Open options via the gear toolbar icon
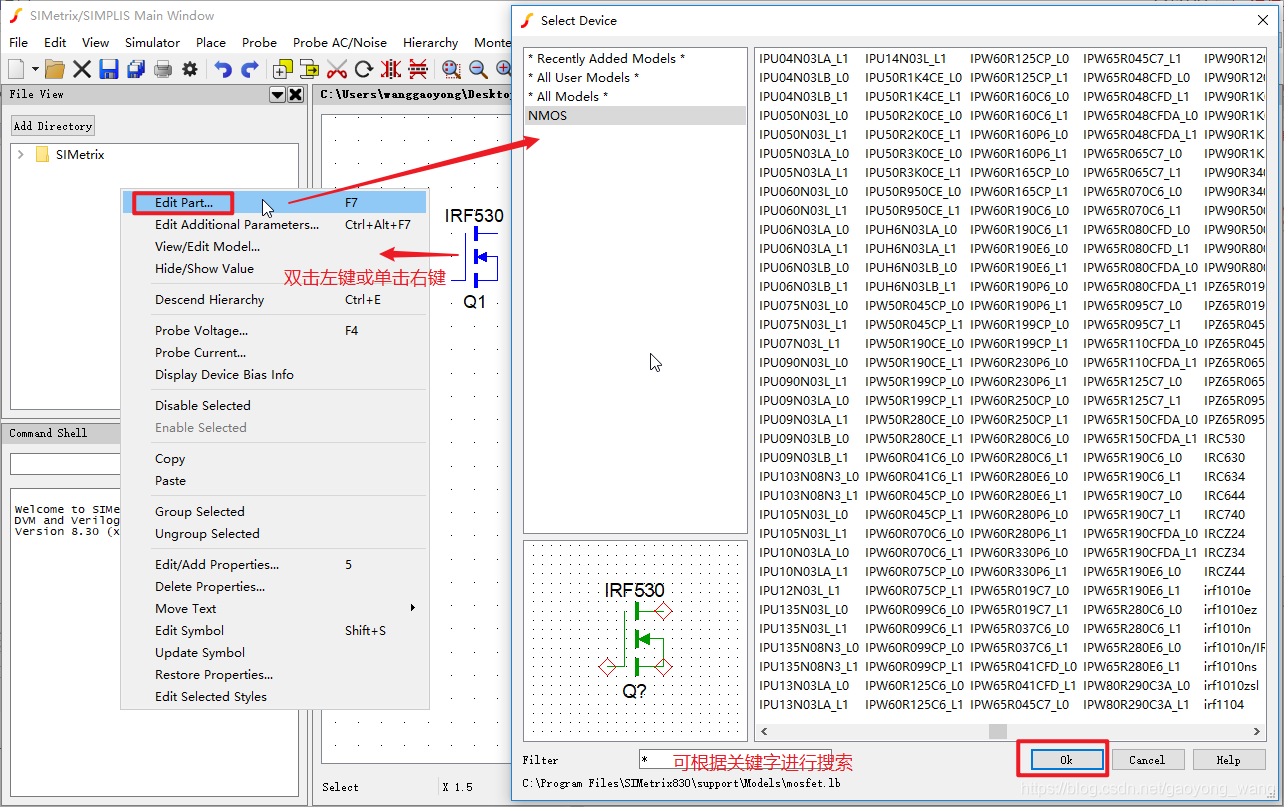The image size is (1284, 807). [x=189, y=69]
